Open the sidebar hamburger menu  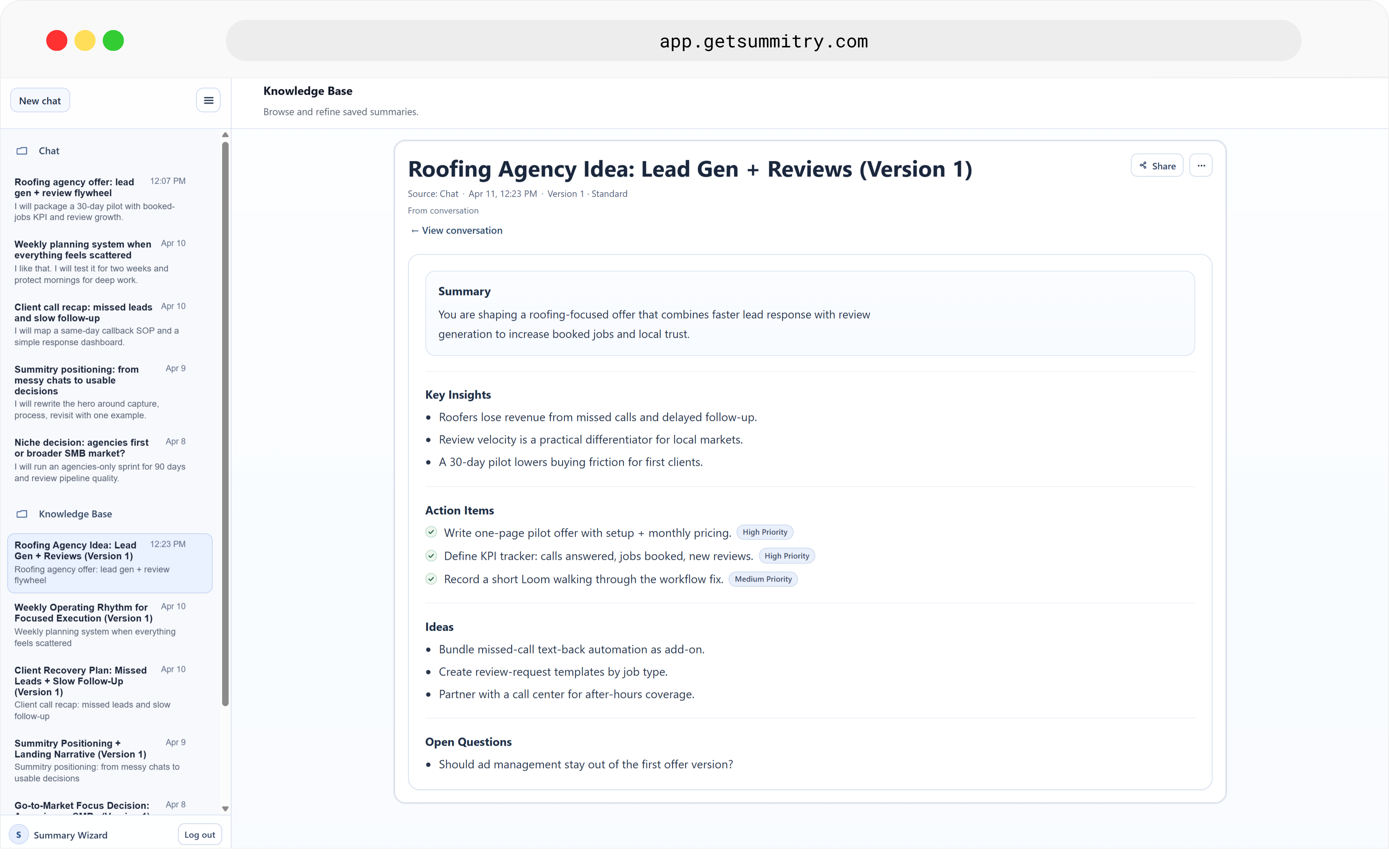208,100
